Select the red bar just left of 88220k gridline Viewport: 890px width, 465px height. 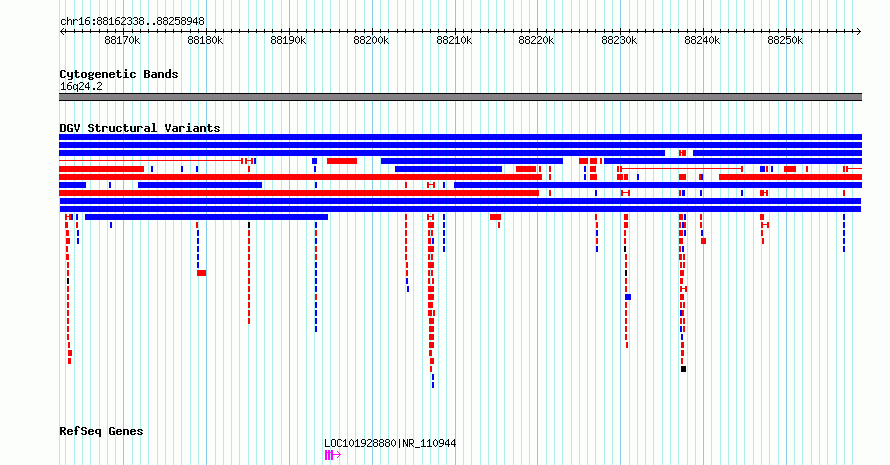coord(526,169)
